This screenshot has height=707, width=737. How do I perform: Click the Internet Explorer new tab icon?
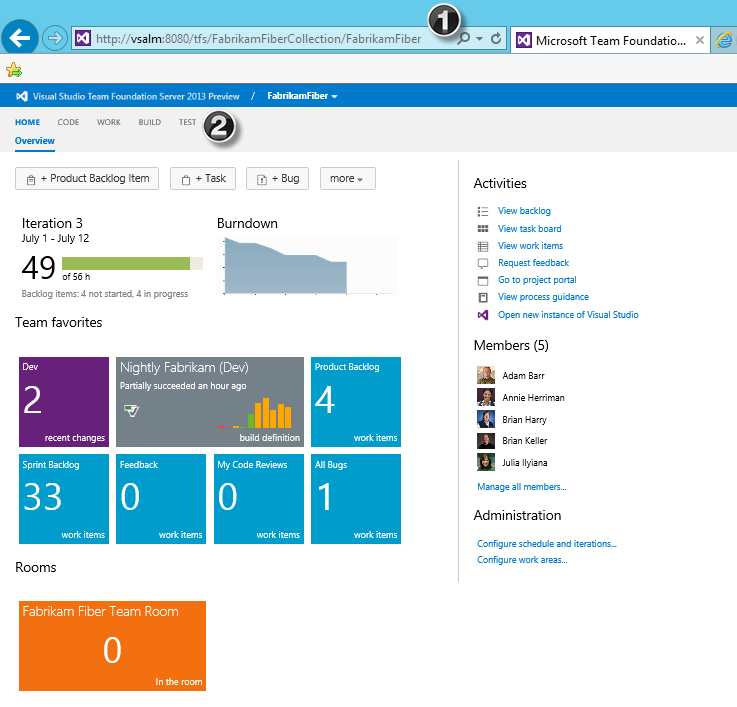tap(724, 40)
